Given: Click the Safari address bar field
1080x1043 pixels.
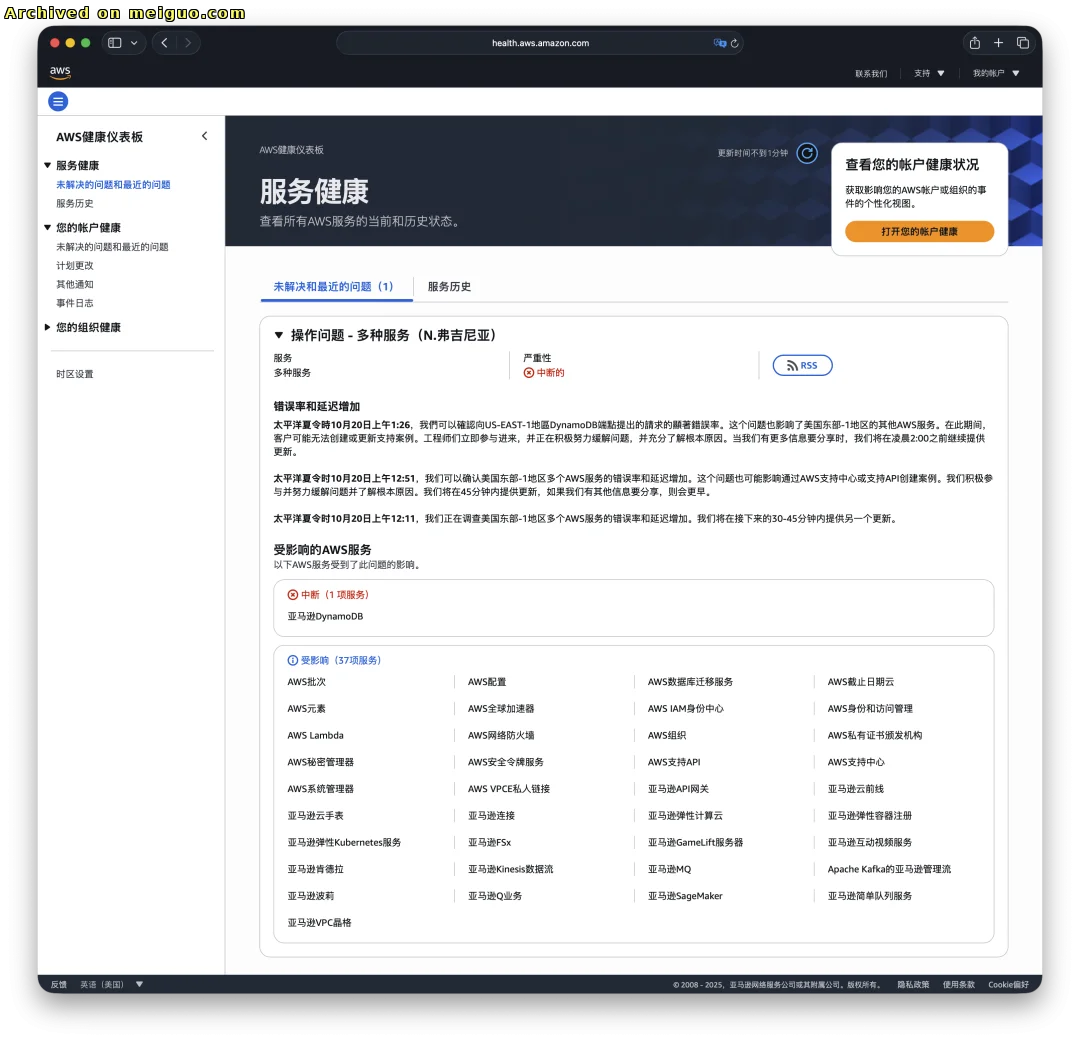Looking at the screenshot, I should [x=540, y=43].
